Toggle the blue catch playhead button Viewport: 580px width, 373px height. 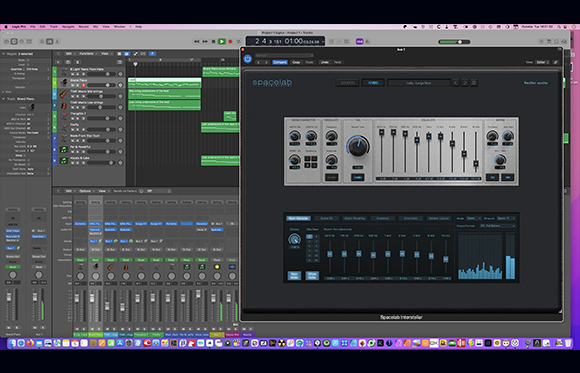152,54
